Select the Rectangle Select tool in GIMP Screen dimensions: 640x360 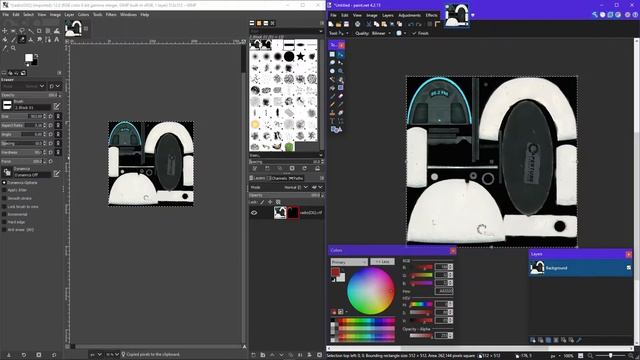tap(13, 31)
